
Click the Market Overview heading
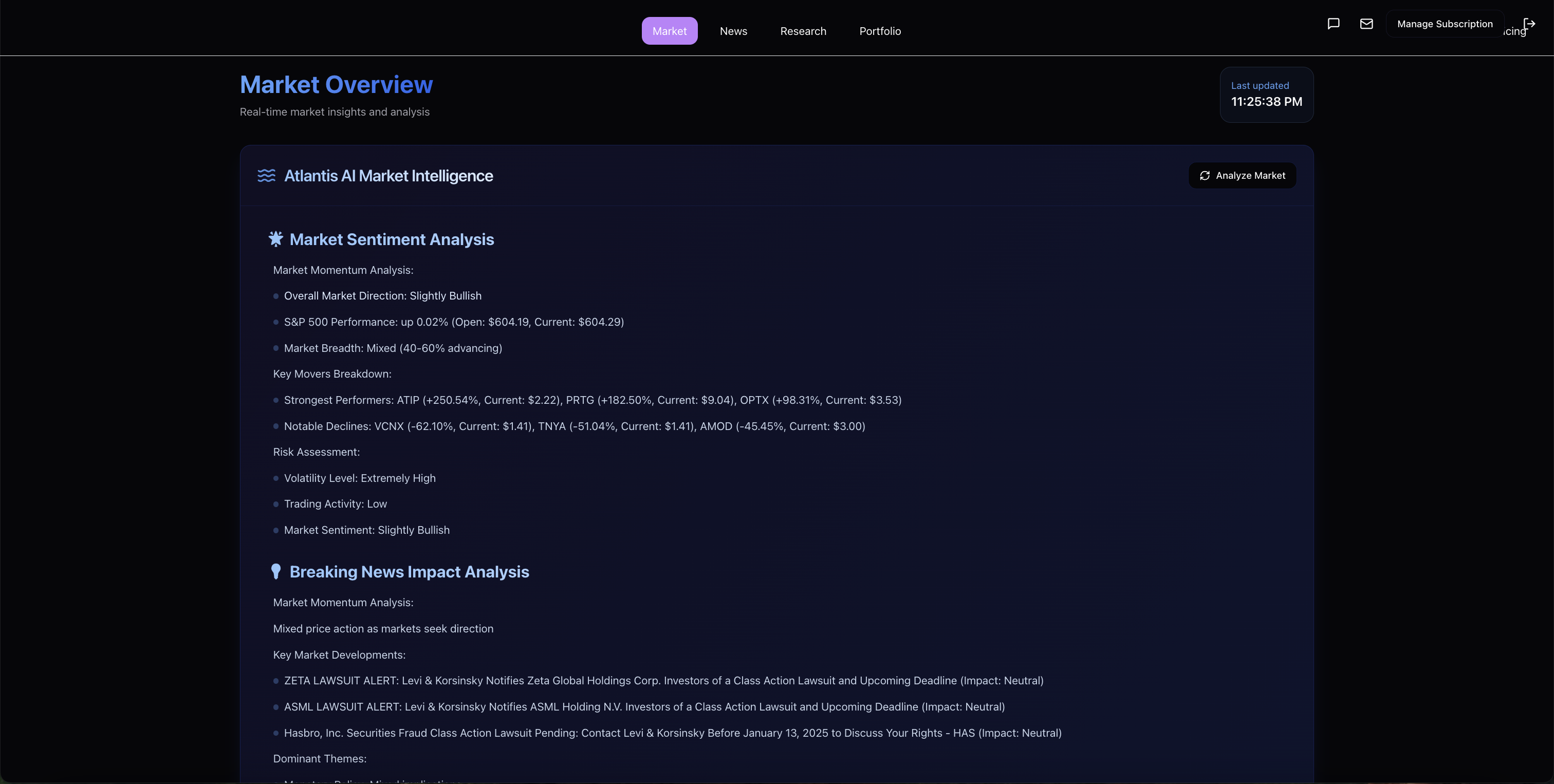336,84
